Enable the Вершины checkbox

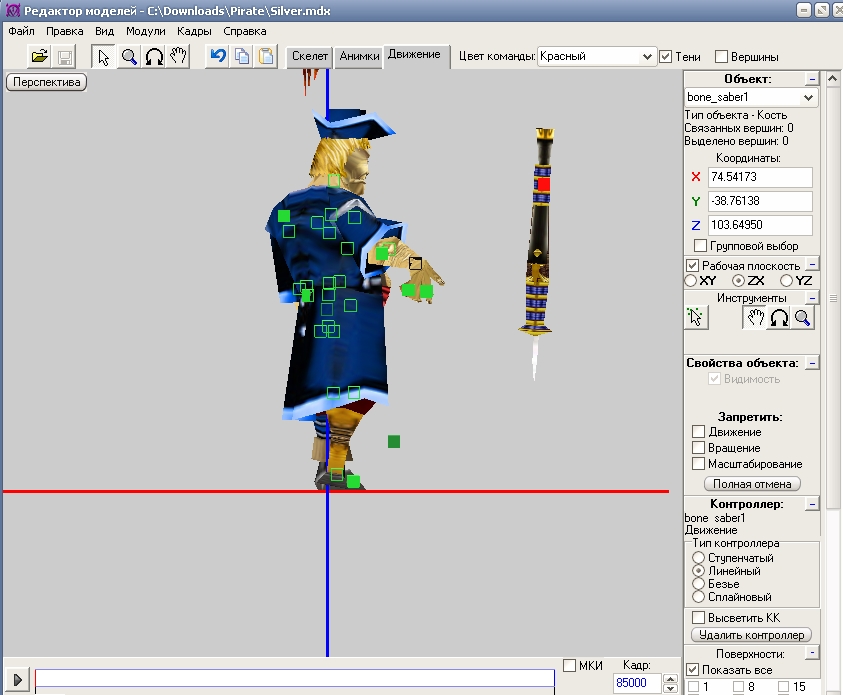click(721, 57)
